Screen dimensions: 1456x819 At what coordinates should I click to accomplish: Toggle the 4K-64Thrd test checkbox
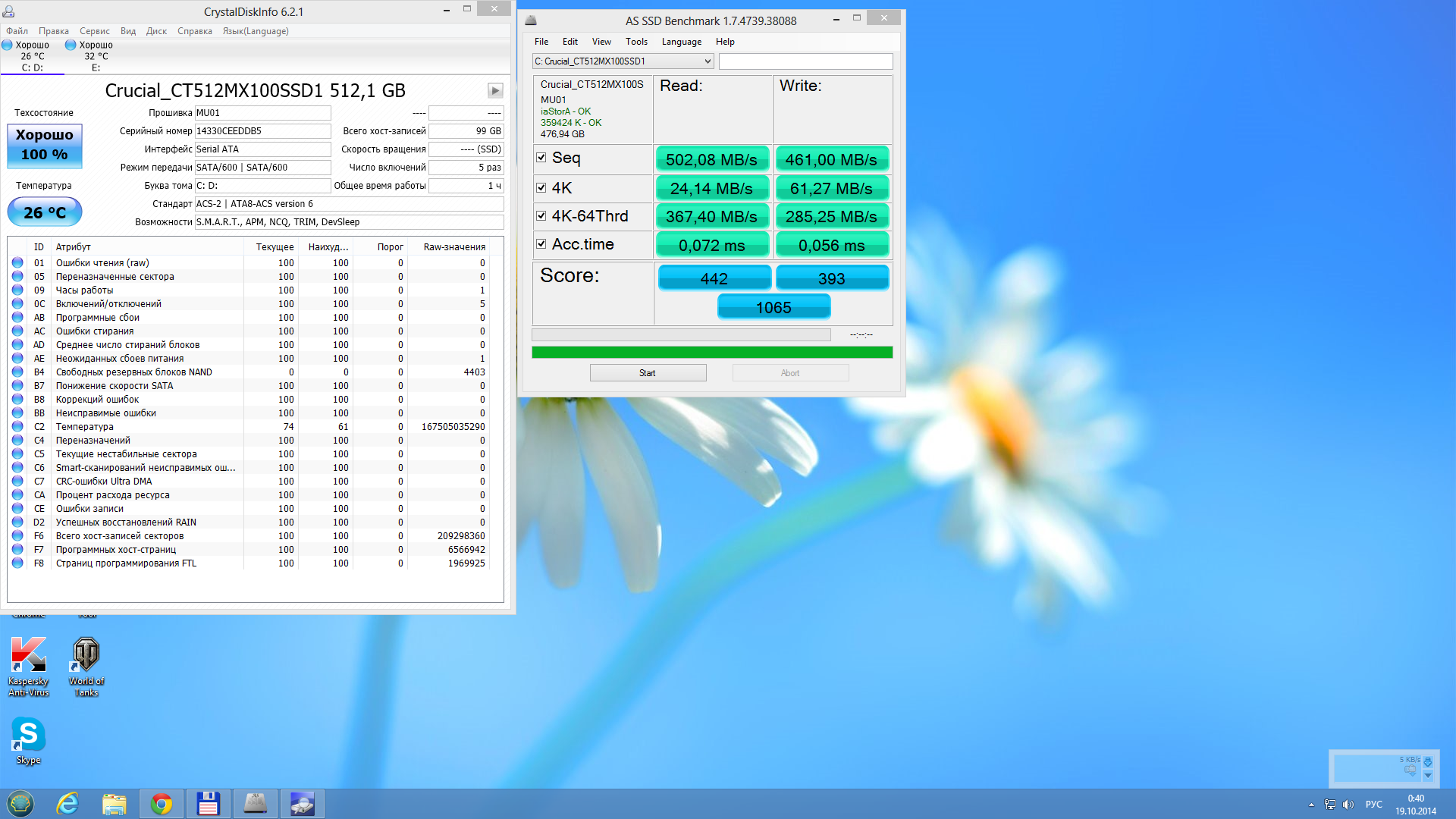pyautogui.click(x=541, y=216)
